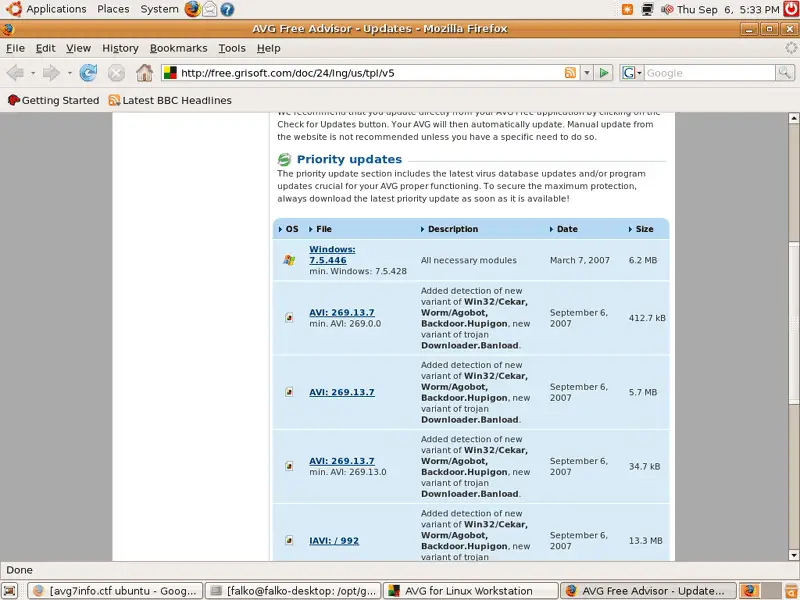Open the File menu
This screenshot has width=800, height=600.
coord(15,48)
